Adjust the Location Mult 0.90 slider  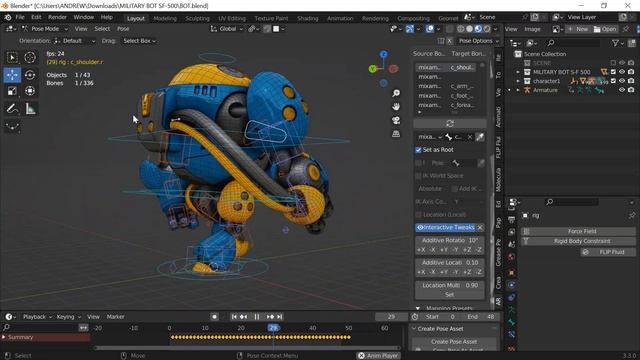[449, 285]
